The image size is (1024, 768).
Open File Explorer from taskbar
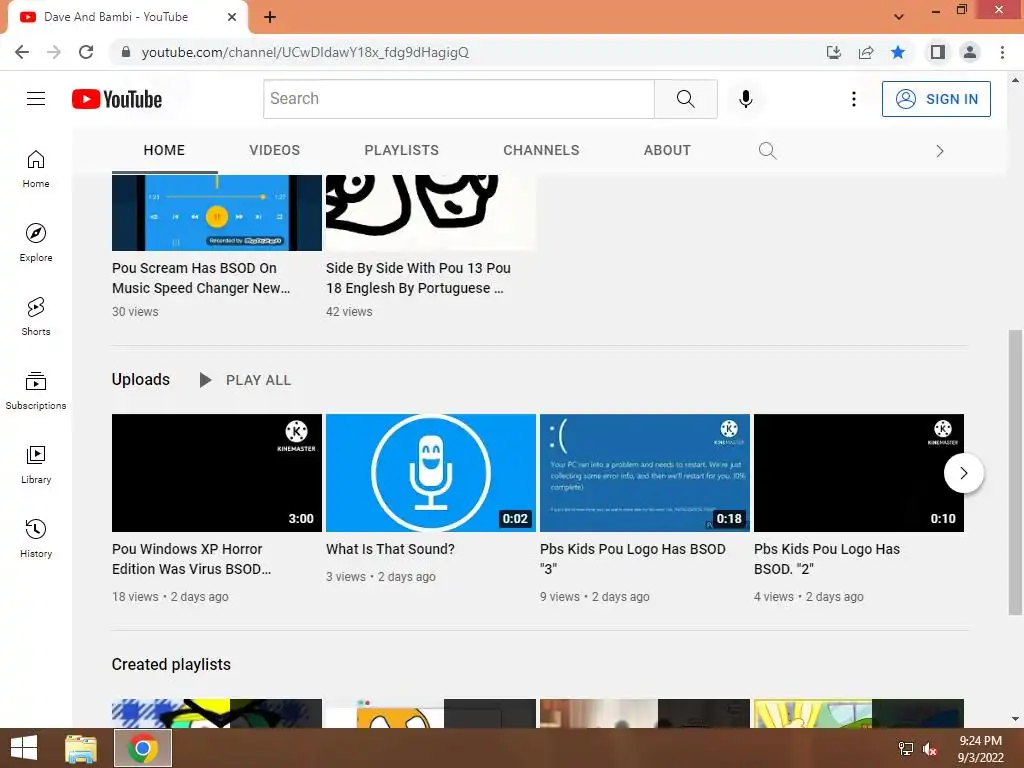tap(81, 748)
